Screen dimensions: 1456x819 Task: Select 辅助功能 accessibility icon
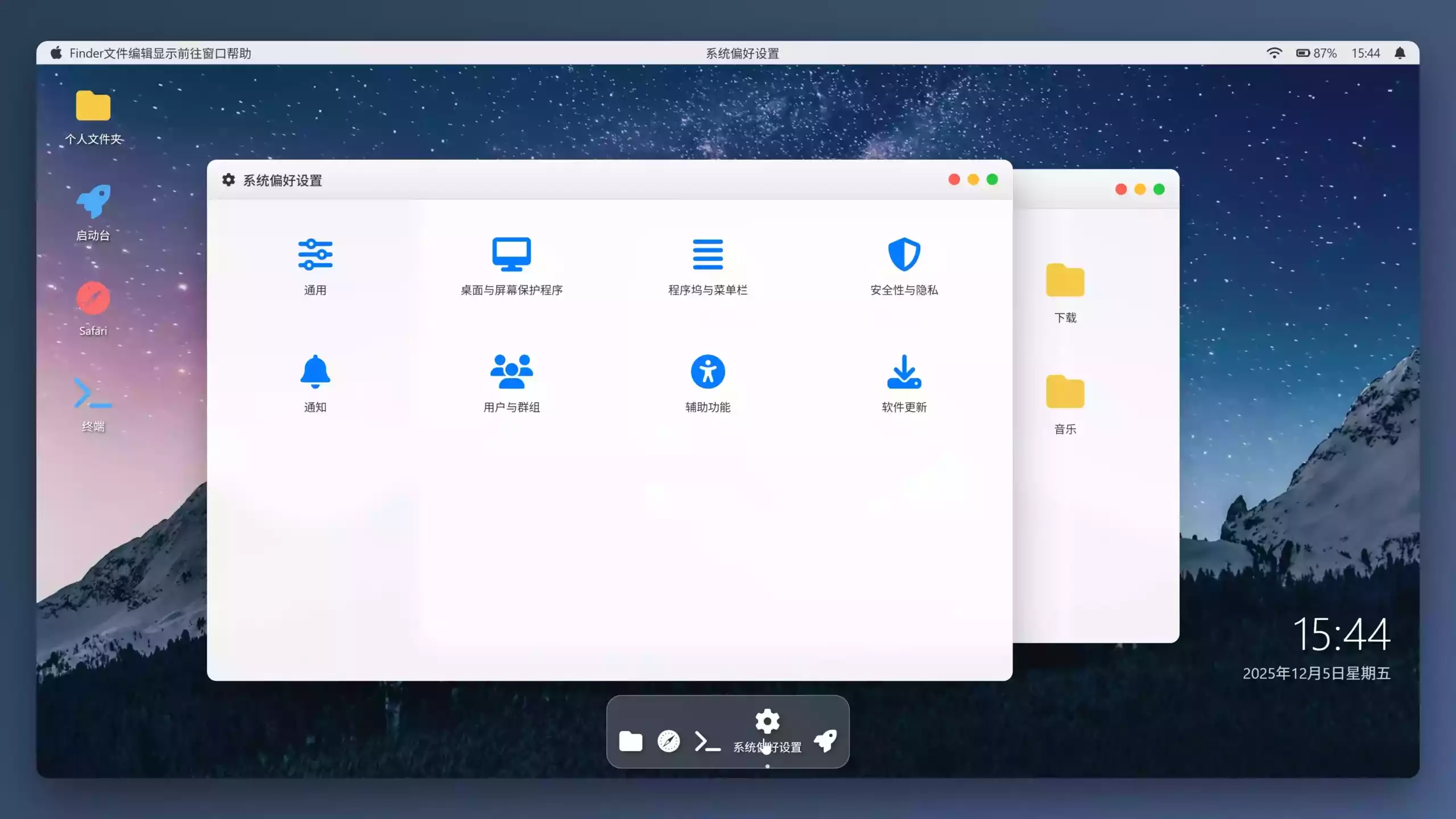click(708, 371)
